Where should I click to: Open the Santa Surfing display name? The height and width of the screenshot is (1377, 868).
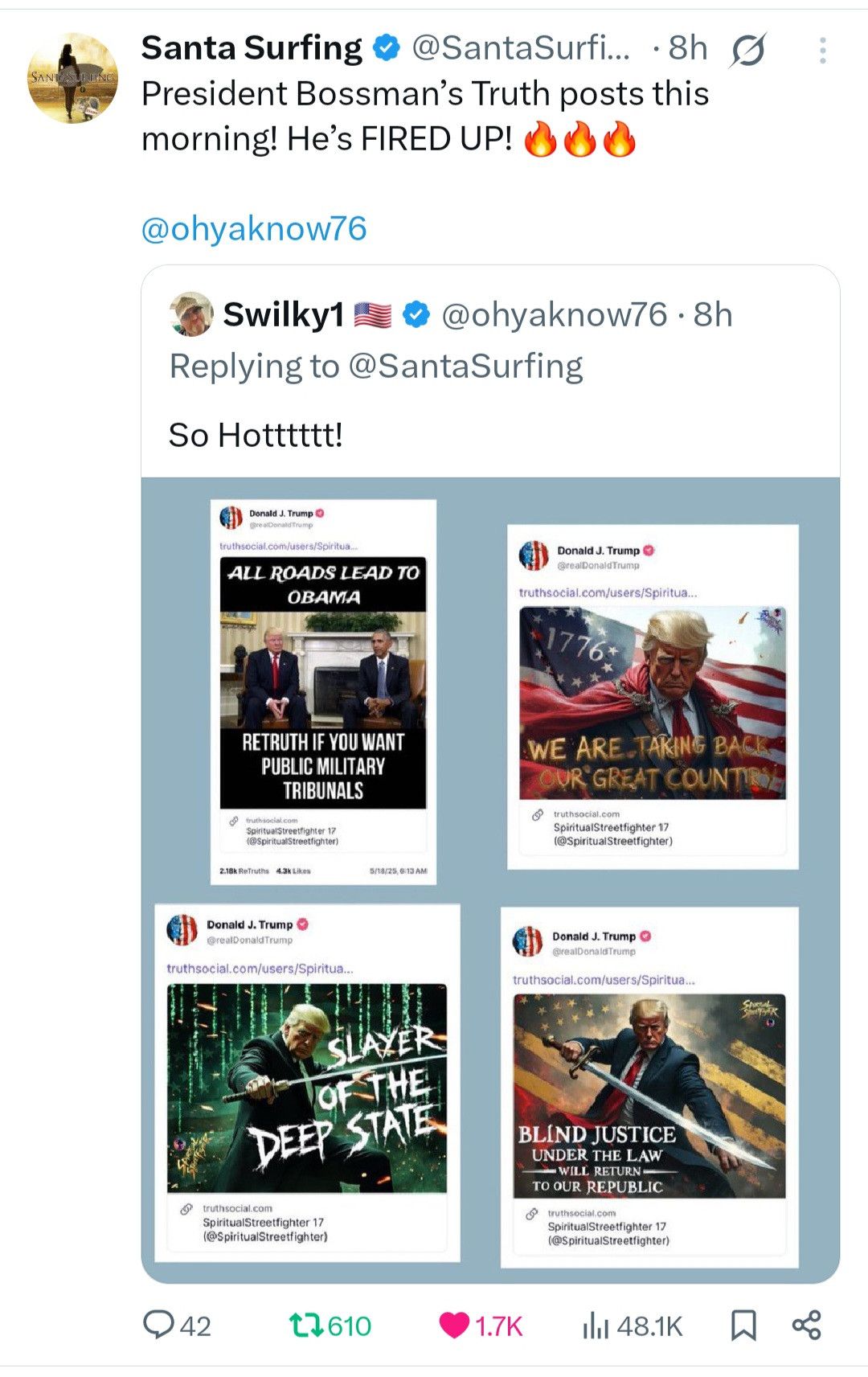(252, 48)
